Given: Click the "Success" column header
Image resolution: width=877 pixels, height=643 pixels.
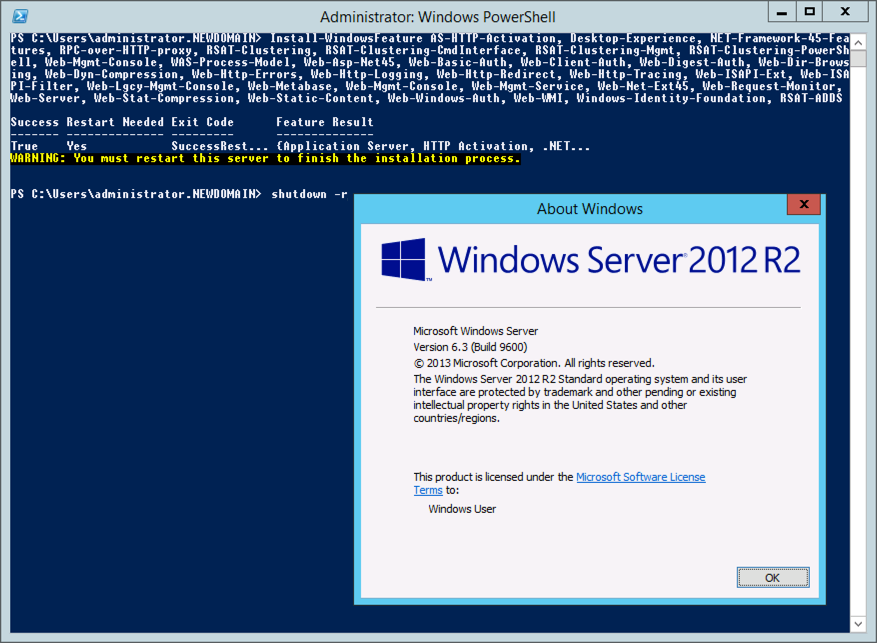Looking at the screenshot, I should (x=35, y=122).
